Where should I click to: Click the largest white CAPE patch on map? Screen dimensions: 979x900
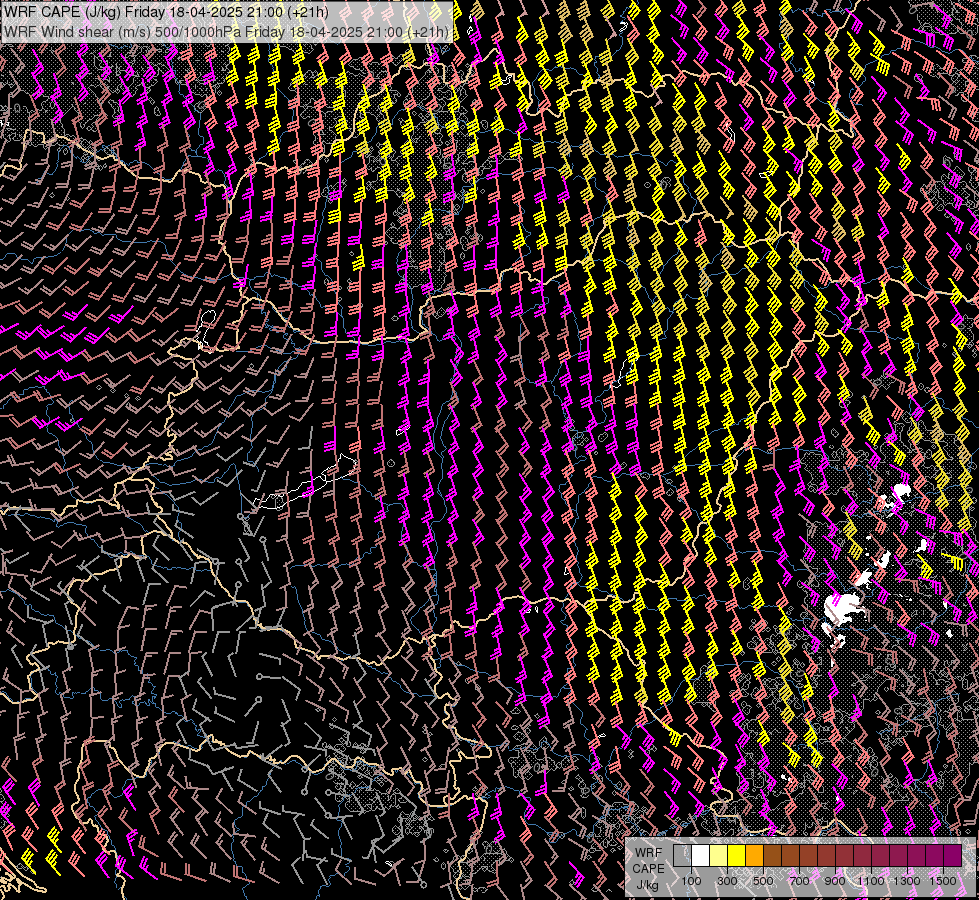(x=840, y=610)
